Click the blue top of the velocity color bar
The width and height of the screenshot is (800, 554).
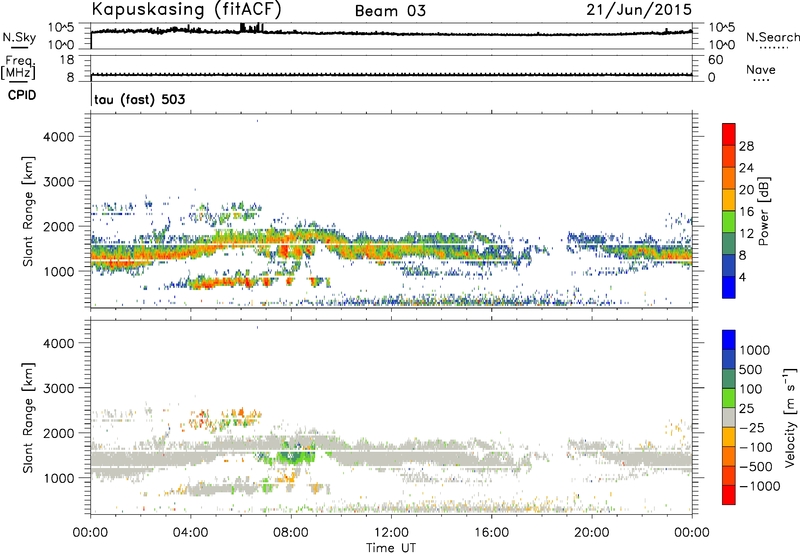(x=729, y=340)
